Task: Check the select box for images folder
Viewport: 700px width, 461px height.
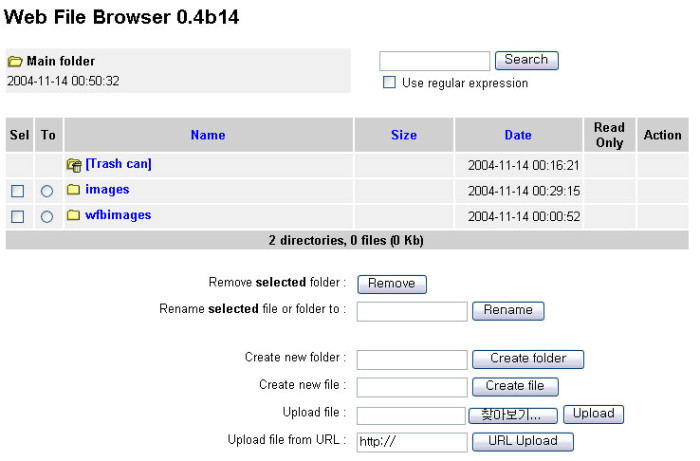Action: 17,191
